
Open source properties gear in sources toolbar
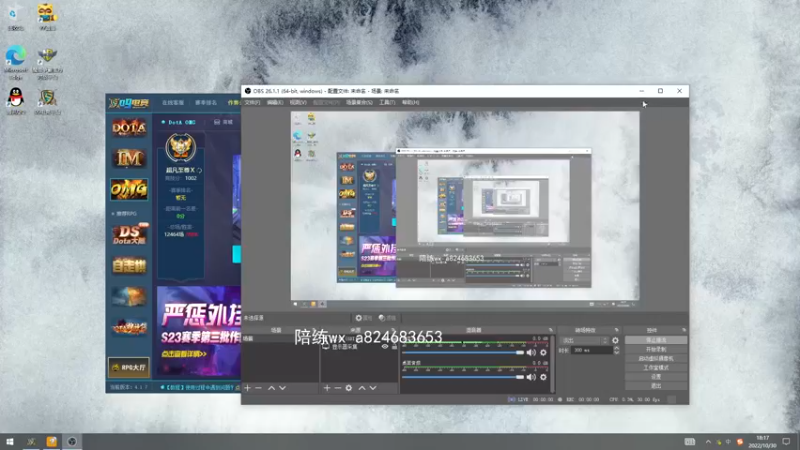coord(348,388)
